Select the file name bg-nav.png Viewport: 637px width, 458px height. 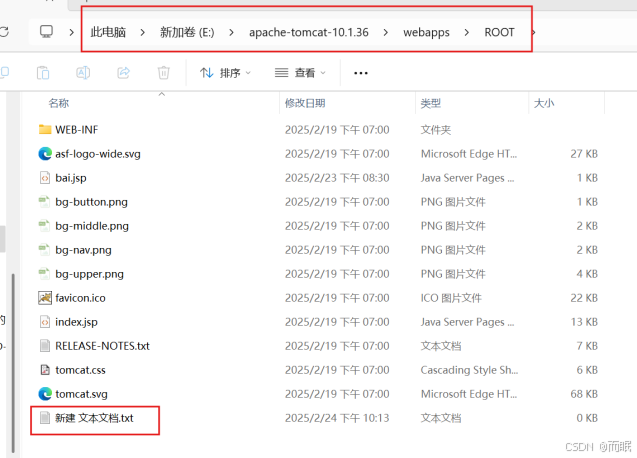click(x=83, y=250)
